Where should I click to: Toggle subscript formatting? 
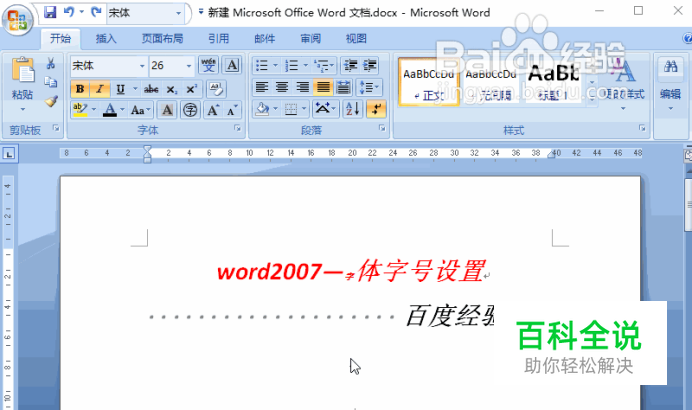coord(171,90)
